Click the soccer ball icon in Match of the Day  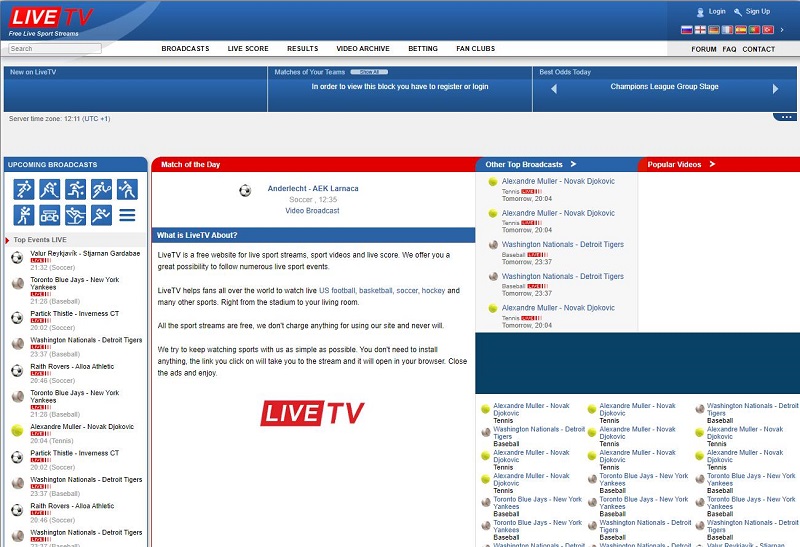pos(245,191)
